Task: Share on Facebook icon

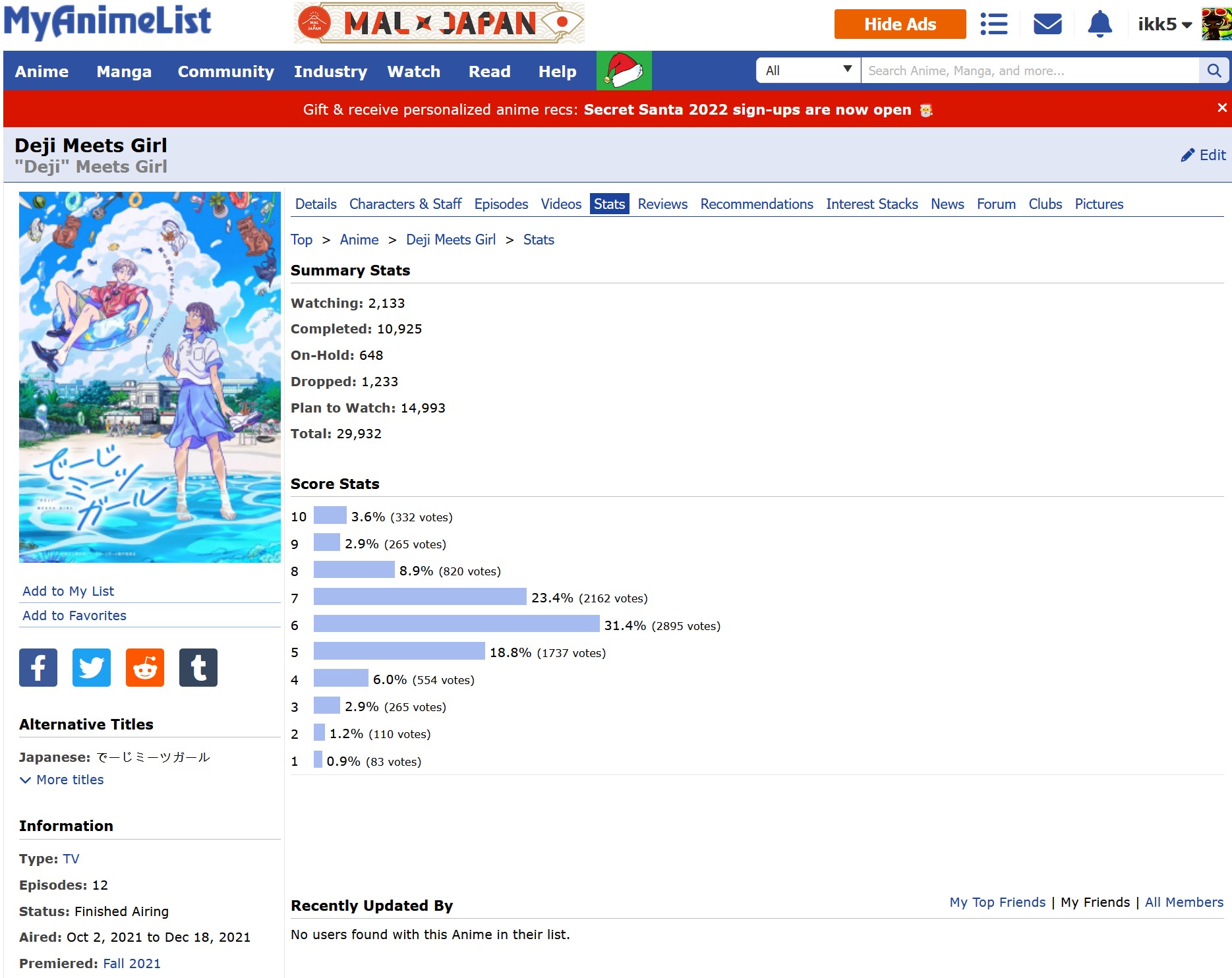Action: click(38, 668)
